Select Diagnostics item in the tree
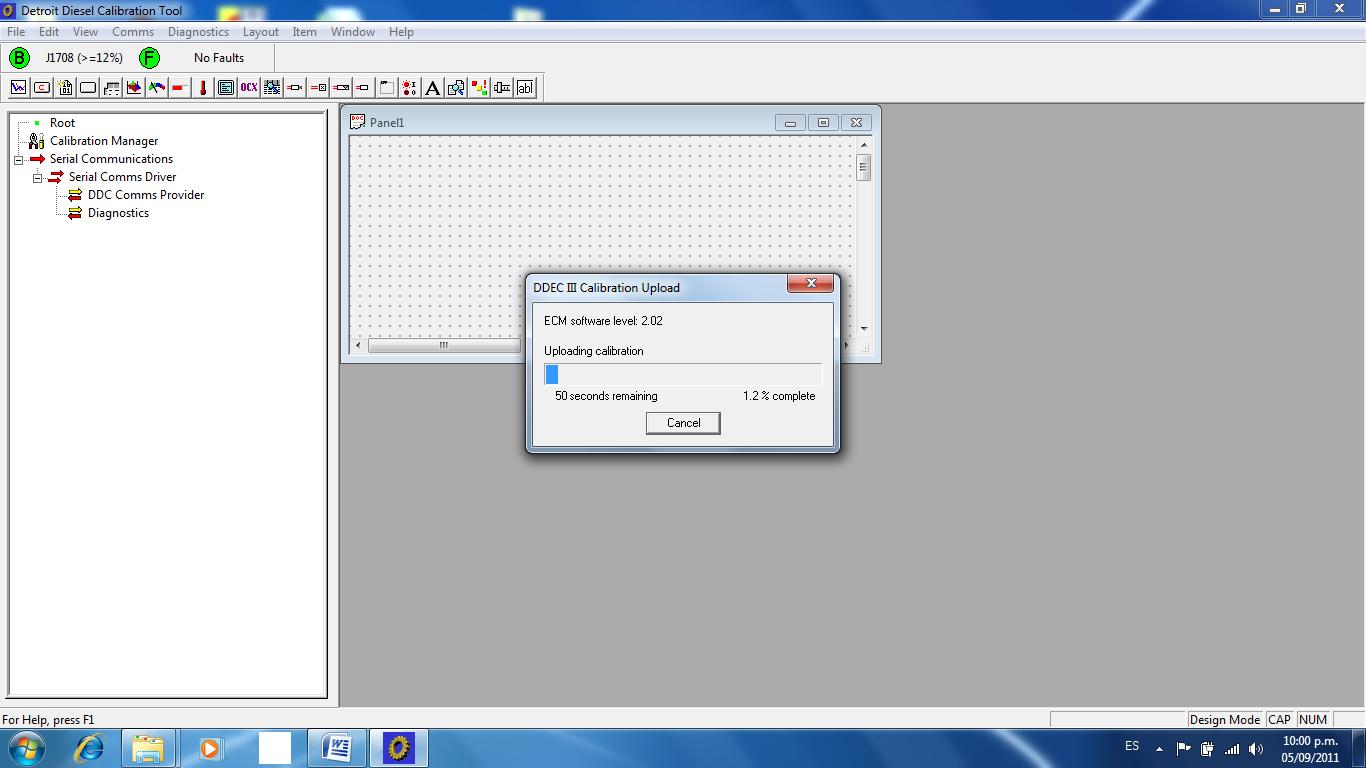This screenshot has height=768, width=1366. pos(118,213)
